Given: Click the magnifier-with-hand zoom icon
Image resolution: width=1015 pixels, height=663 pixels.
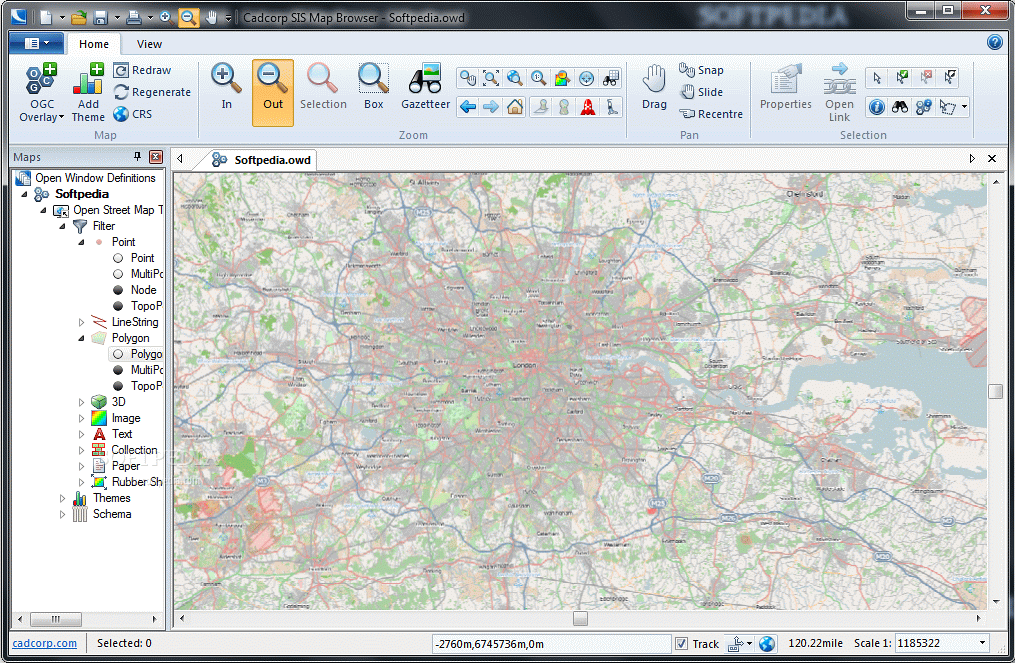Looking at the screenshot, I should (x=467, y=78).
